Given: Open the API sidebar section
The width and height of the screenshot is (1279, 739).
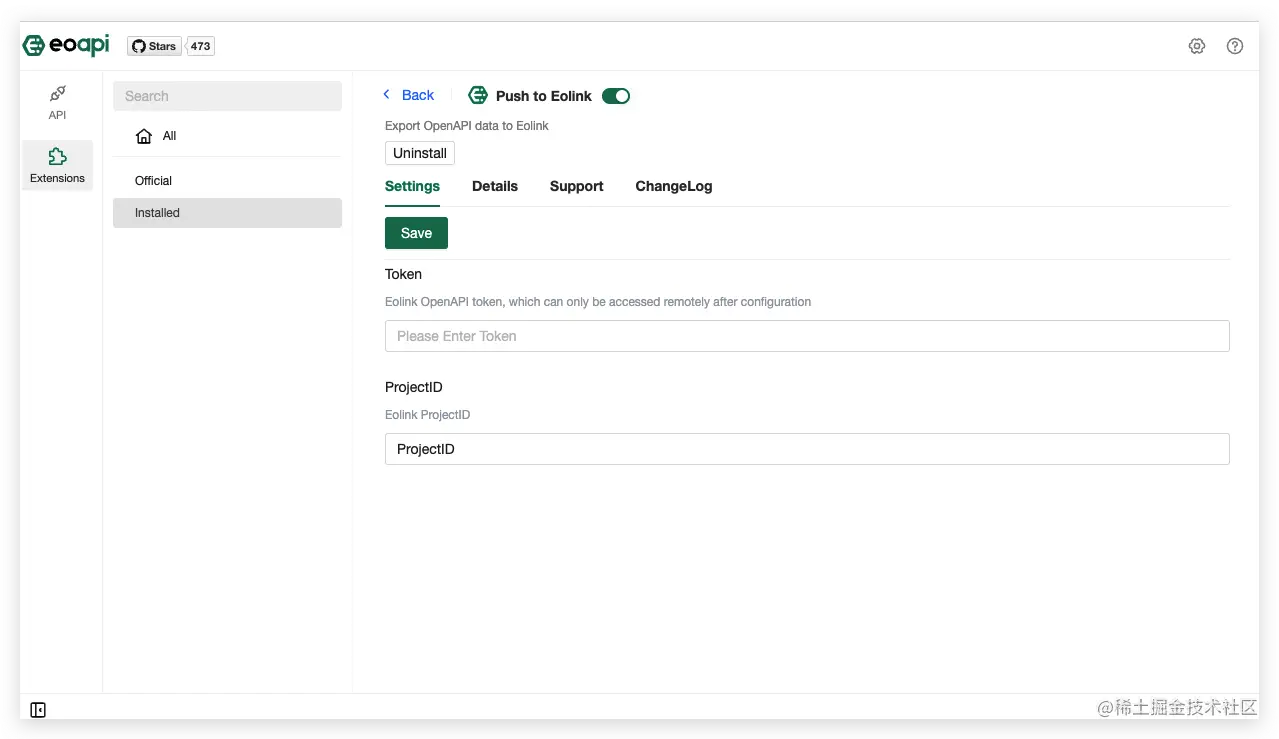Looking at the screenshot, I should tap(58, 102).
